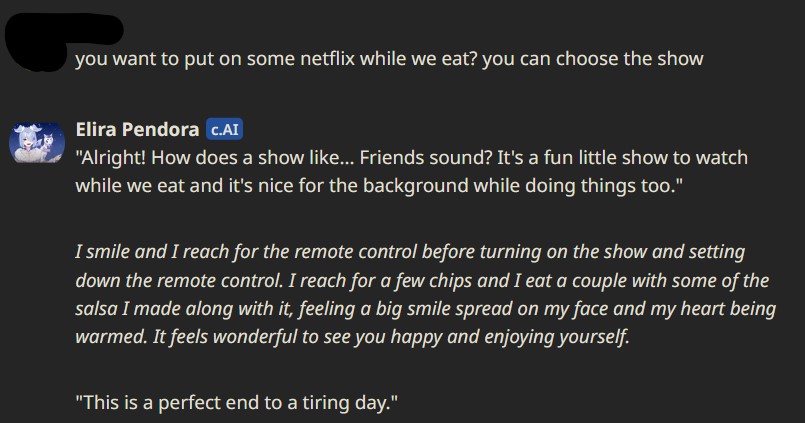
Task: Click the phrase "happy and enjoying yourself"
Action: point(529,336)
